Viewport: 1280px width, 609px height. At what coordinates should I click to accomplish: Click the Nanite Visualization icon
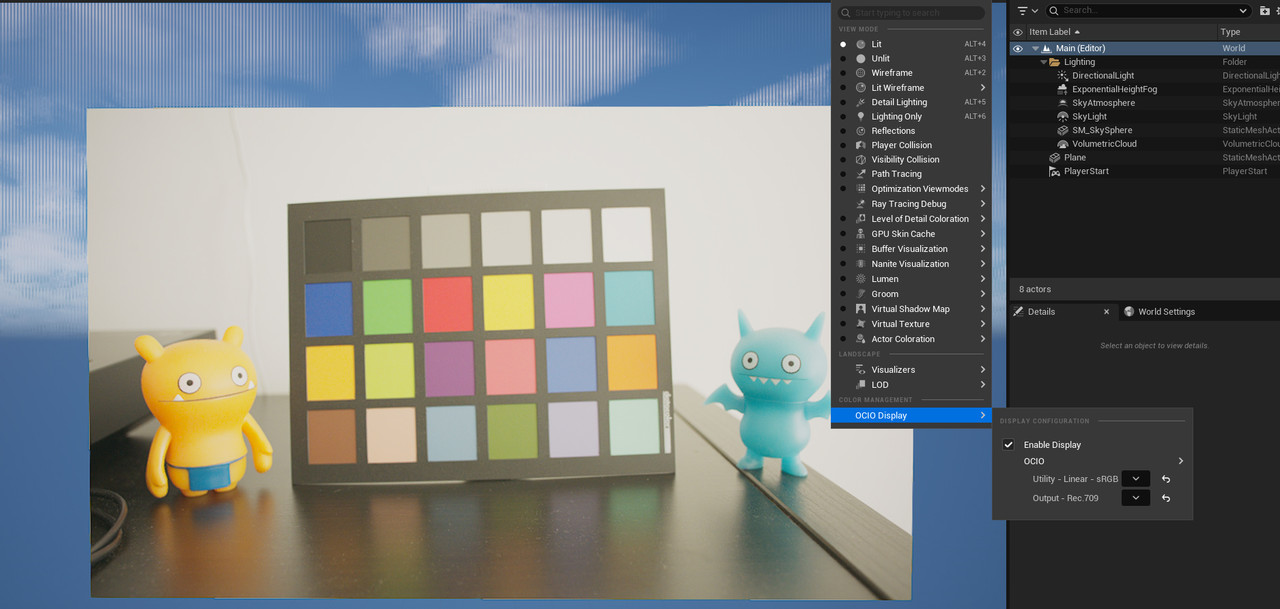[x=861, y=264]
